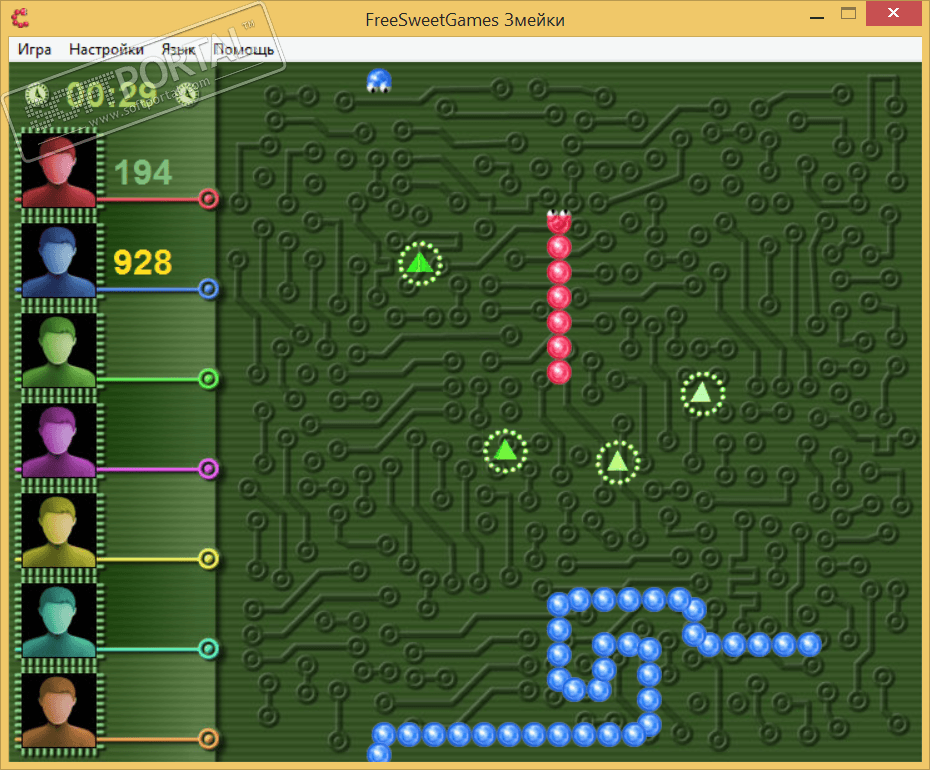Click the red snake's head
930x770 pixels.
coord(559,221)
